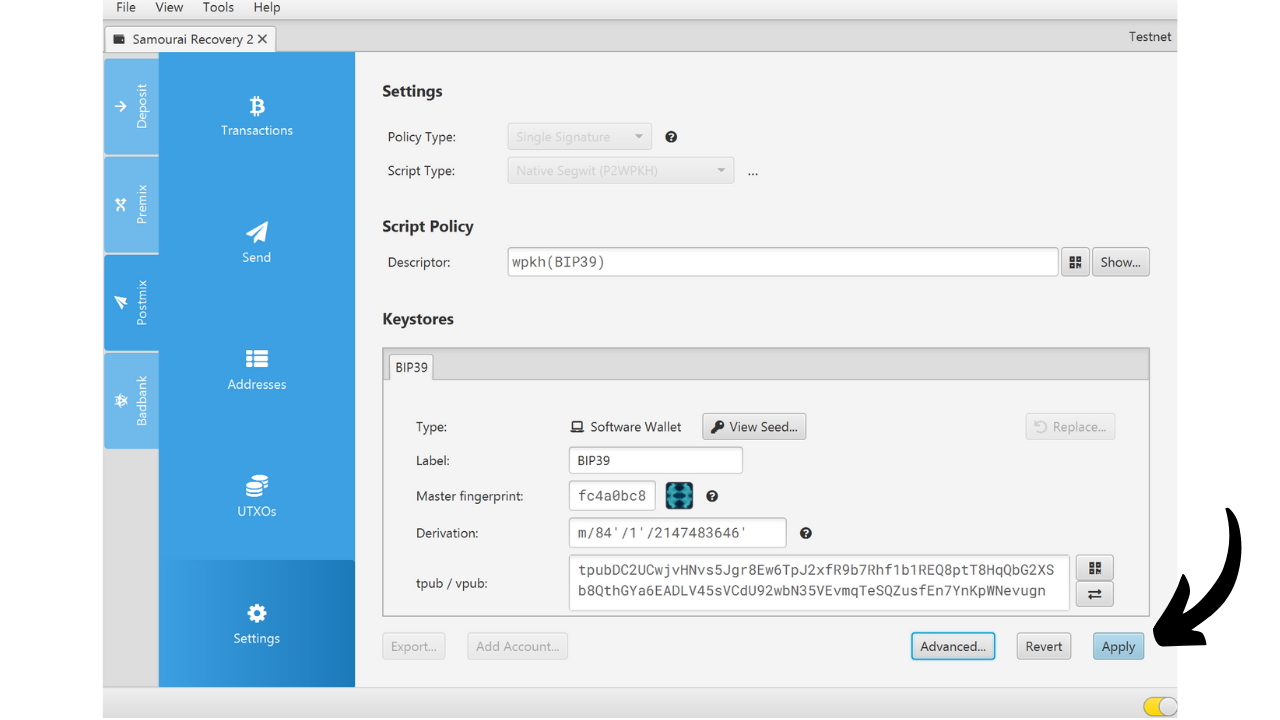Switch to the Premix wallet tab
The height and width of the screenshot is (720, 1280).
(131, 204)
